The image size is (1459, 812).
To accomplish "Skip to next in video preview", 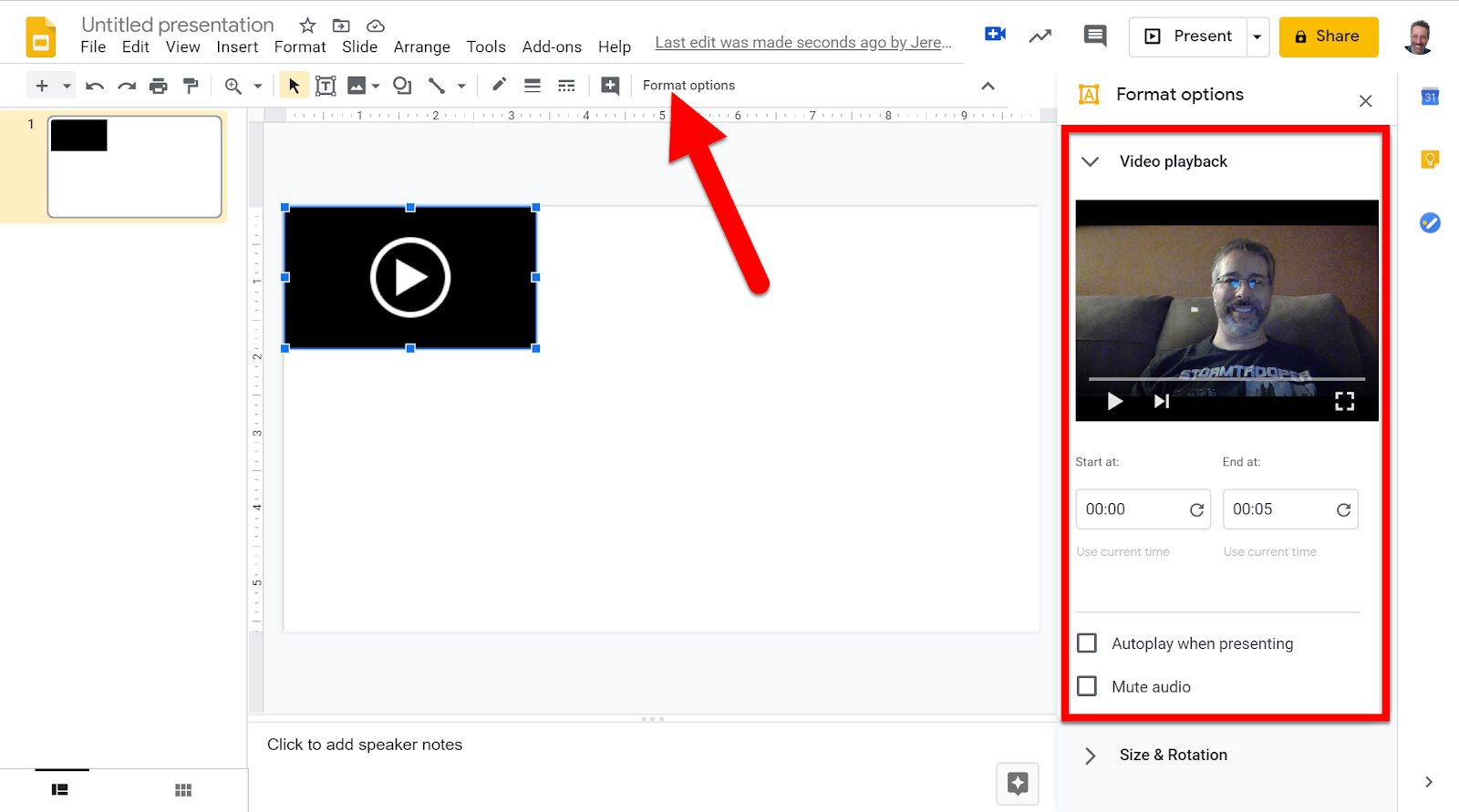I will point(1162,401).
